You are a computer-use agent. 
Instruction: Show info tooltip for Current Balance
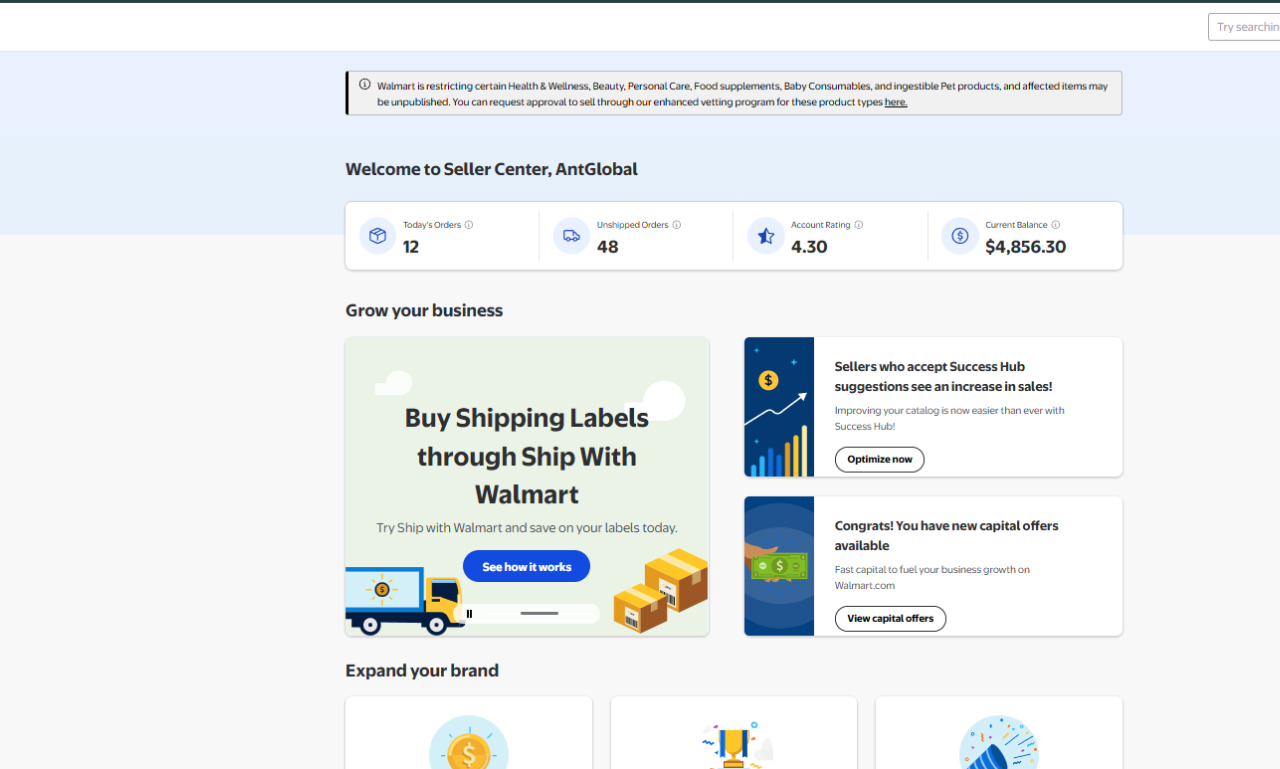[1056, 225]
